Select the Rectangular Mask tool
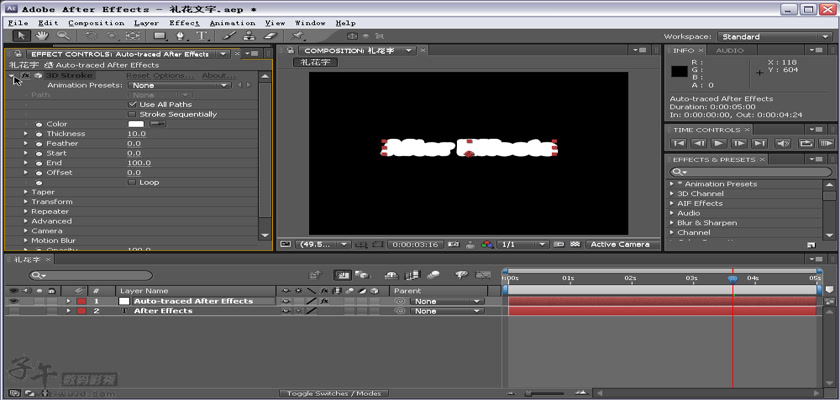This screenshot has height=400, width=840. coord(160,36)
